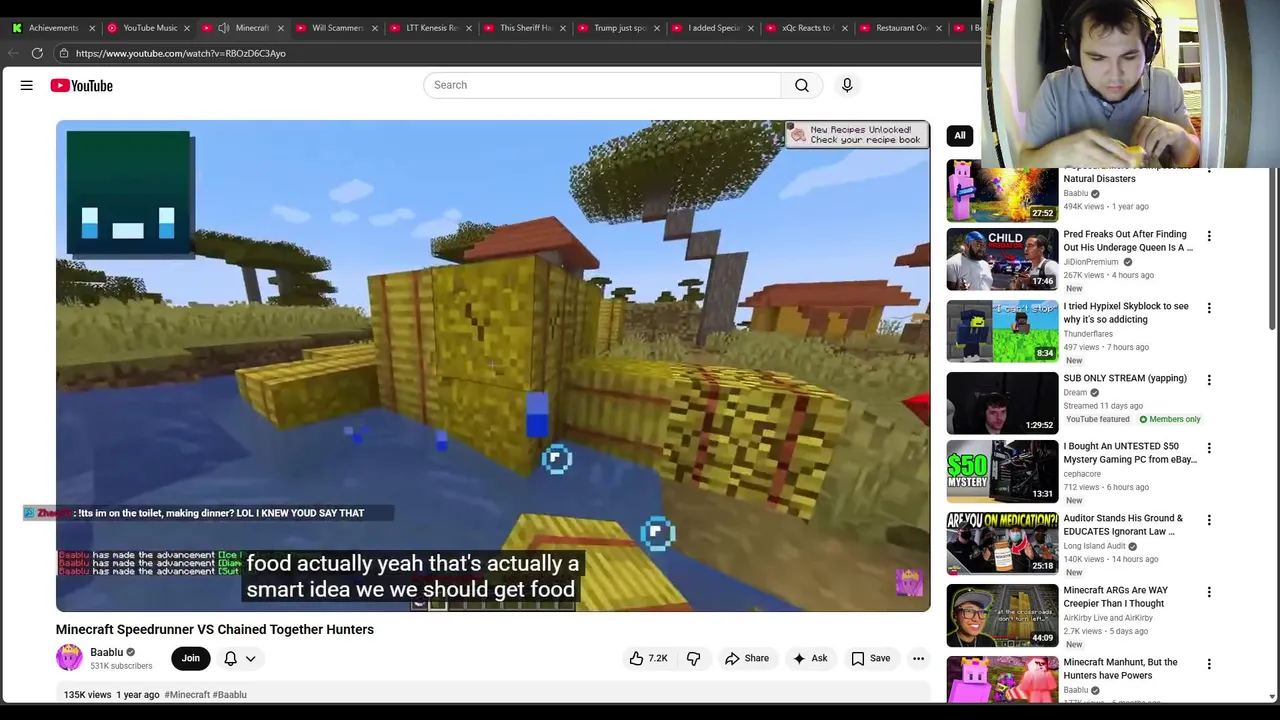1280x720 pixels.
Task: Switch to the xQc Reacts tab
Action: click(x=806, y=28)
